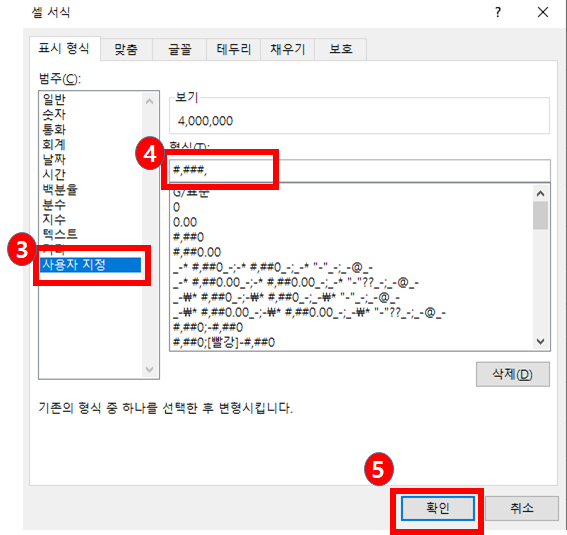The height and width of the screenshot is (535, 567).
Task: Choose the 텍스트 category
Action: 60,234
